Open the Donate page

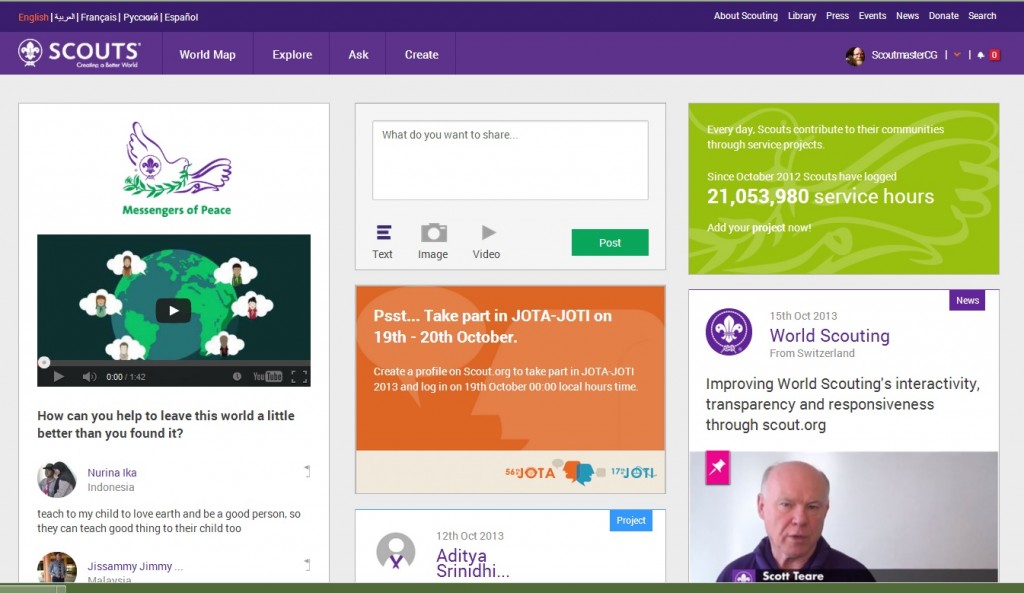(x=944, y=16)
